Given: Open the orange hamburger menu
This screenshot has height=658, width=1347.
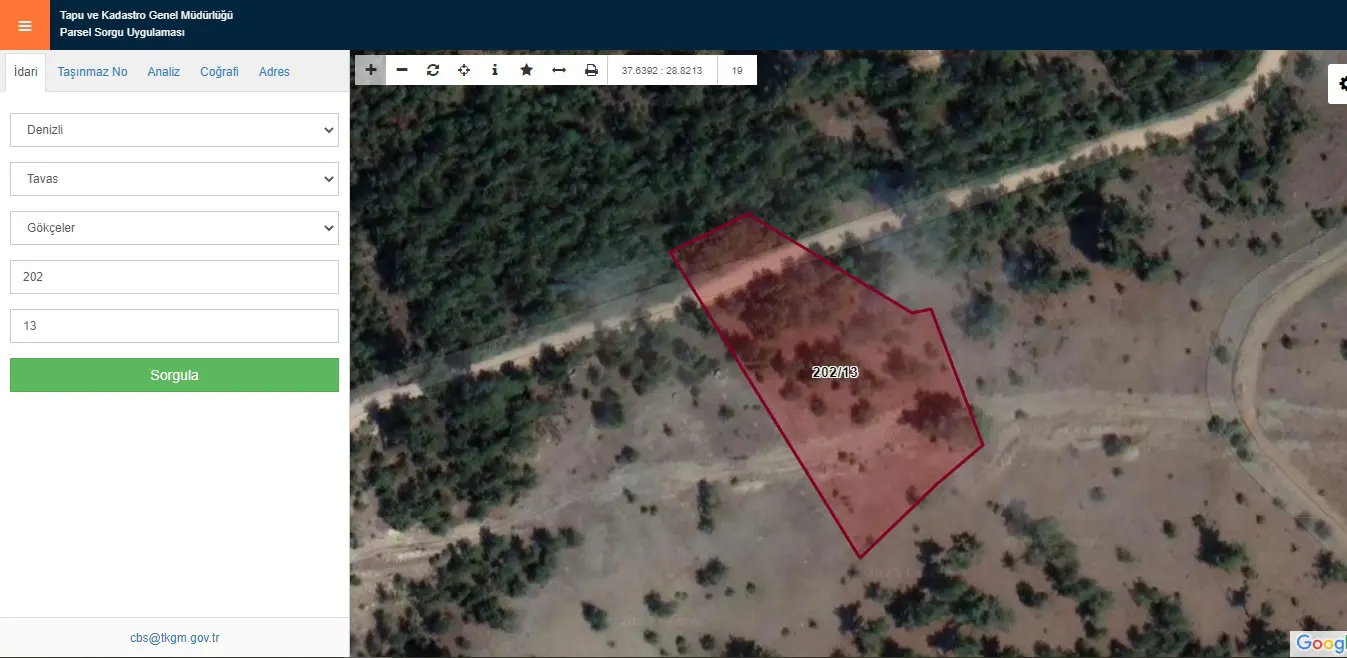Looking at the screenshot, I should coord(25,25).
